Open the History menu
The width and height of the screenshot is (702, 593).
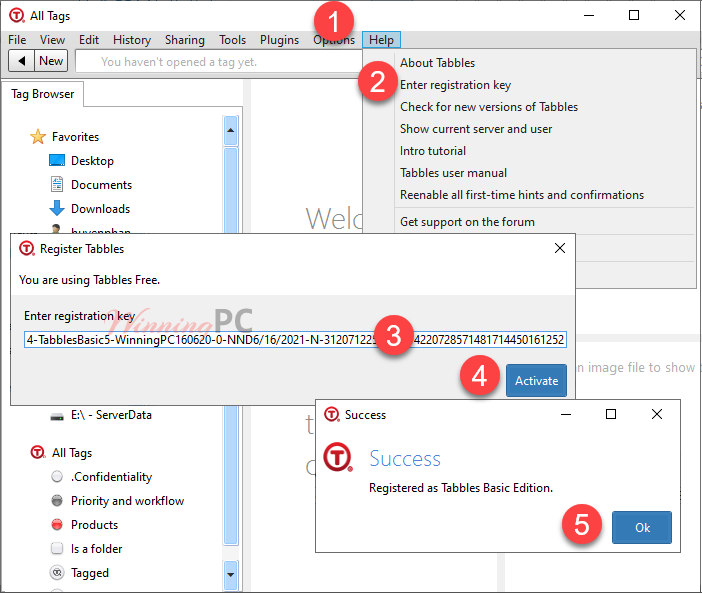pos(132,40)
